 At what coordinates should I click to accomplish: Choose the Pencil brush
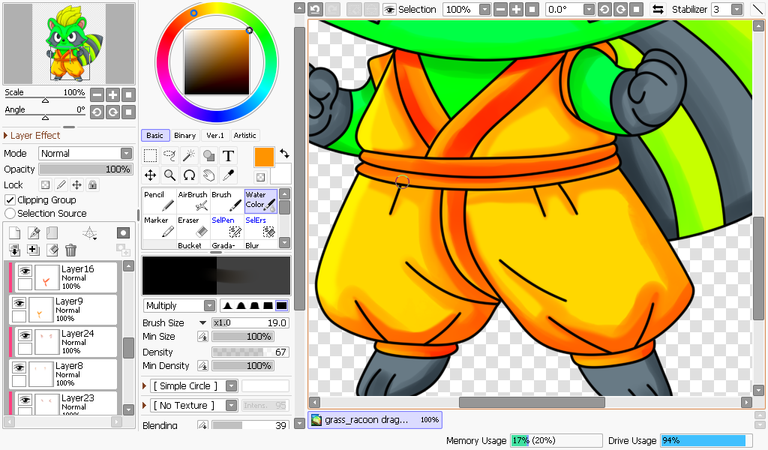tap(159, 201)
